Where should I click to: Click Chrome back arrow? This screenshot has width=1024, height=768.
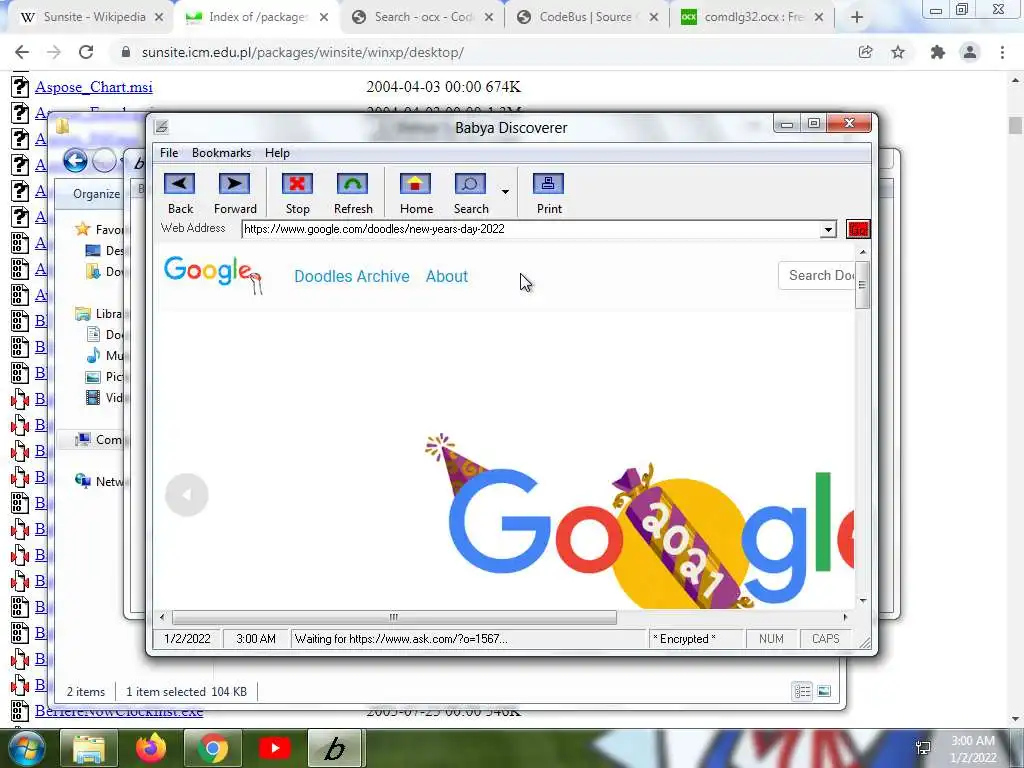22,52
